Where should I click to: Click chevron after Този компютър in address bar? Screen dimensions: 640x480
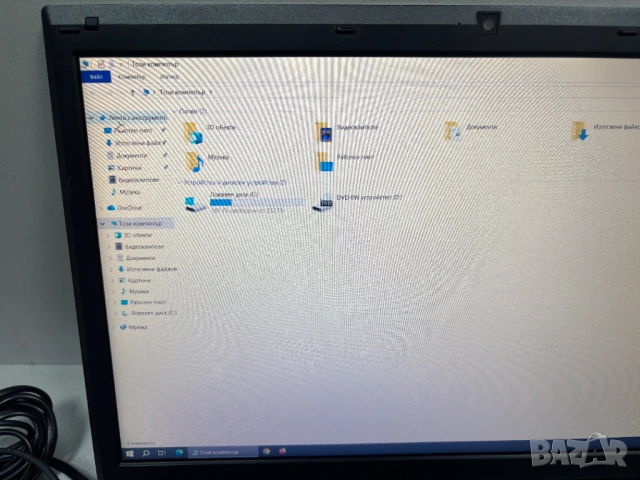211,92
